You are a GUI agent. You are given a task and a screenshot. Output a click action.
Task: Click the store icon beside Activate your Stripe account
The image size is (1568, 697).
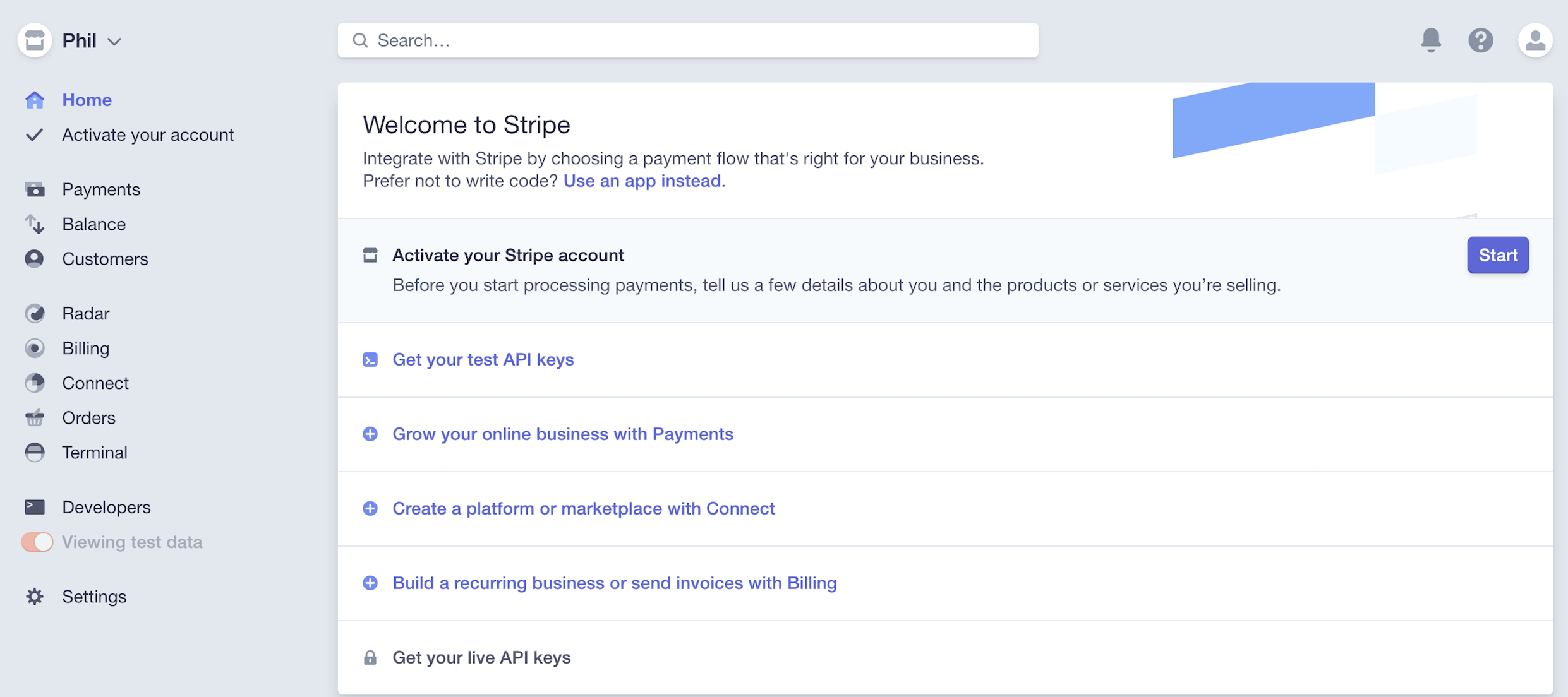click(370, 255)
